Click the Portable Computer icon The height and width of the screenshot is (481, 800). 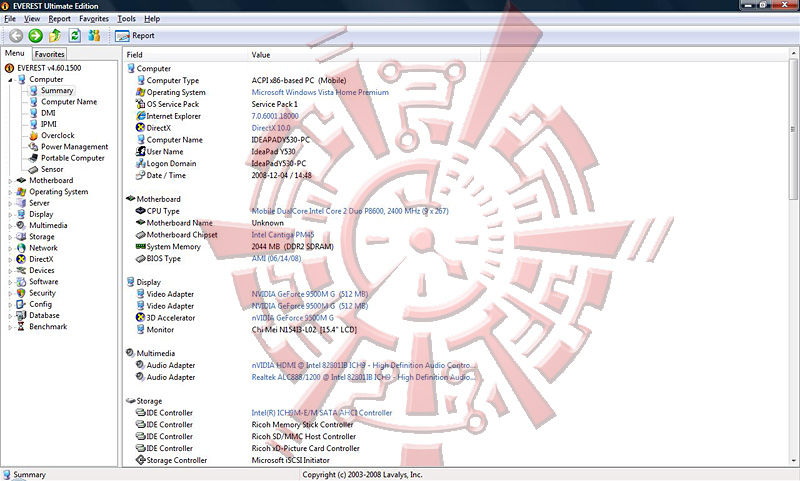pyautogui.click(x=33, y=158)
